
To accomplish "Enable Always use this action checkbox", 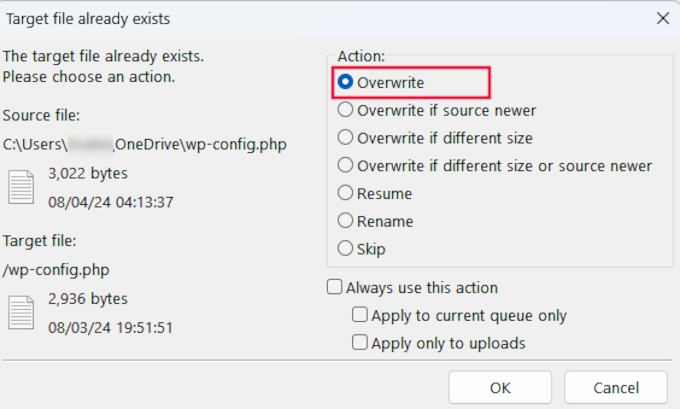I will point(335,288).
